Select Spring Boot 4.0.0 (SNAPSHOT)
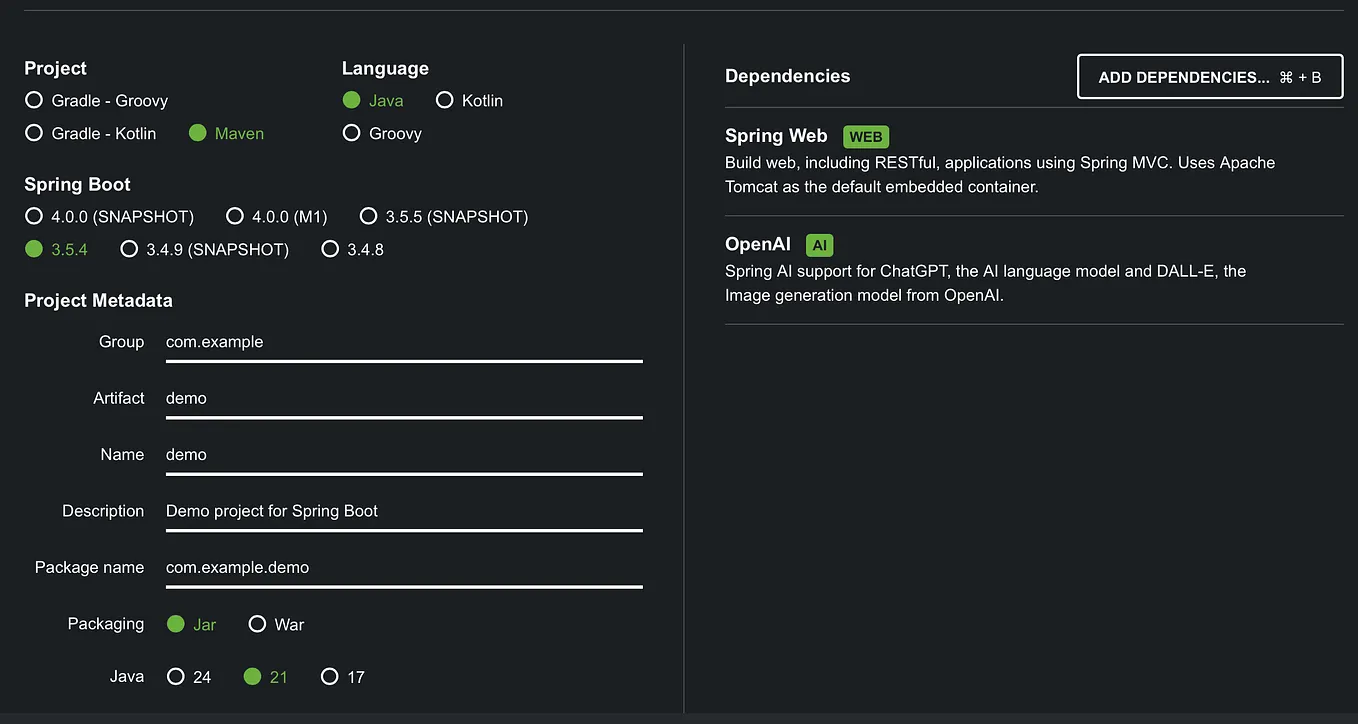 (x=33, y=216)
